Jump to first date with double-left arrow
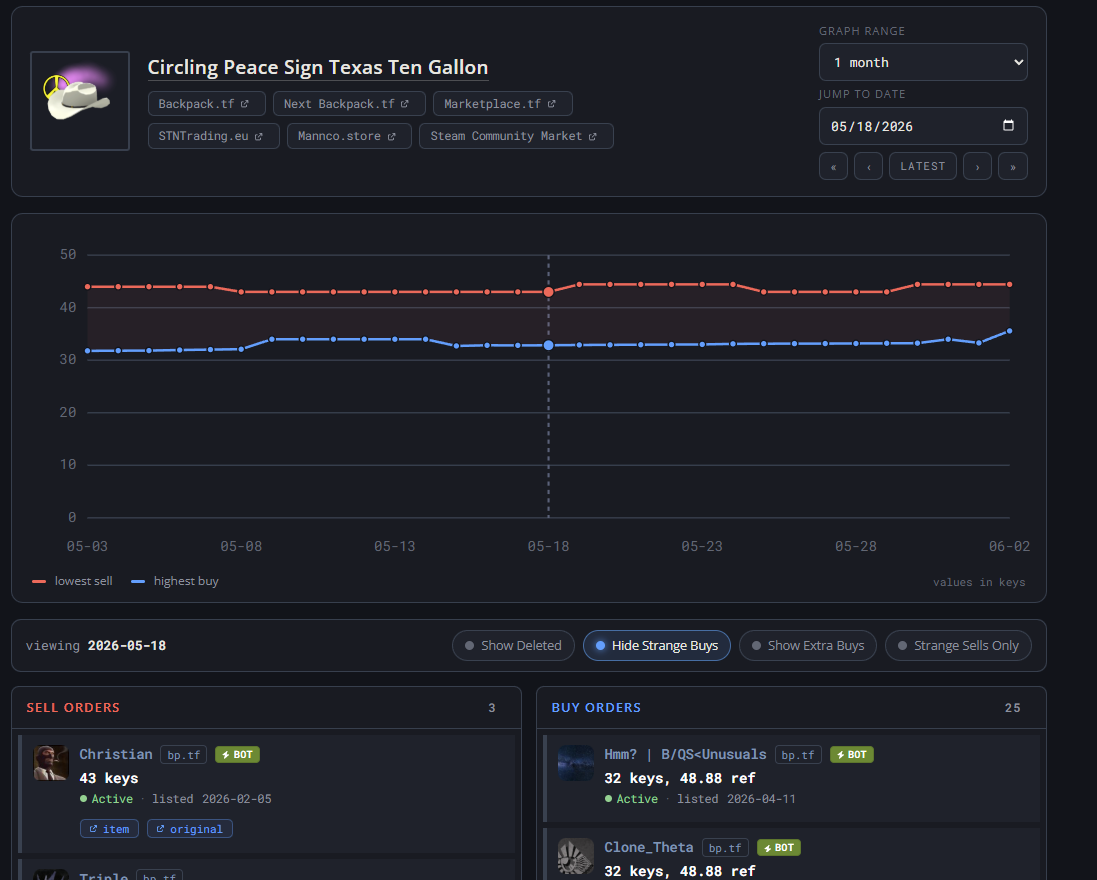Viewport: 1097px width, 880px height. (833, 166)
